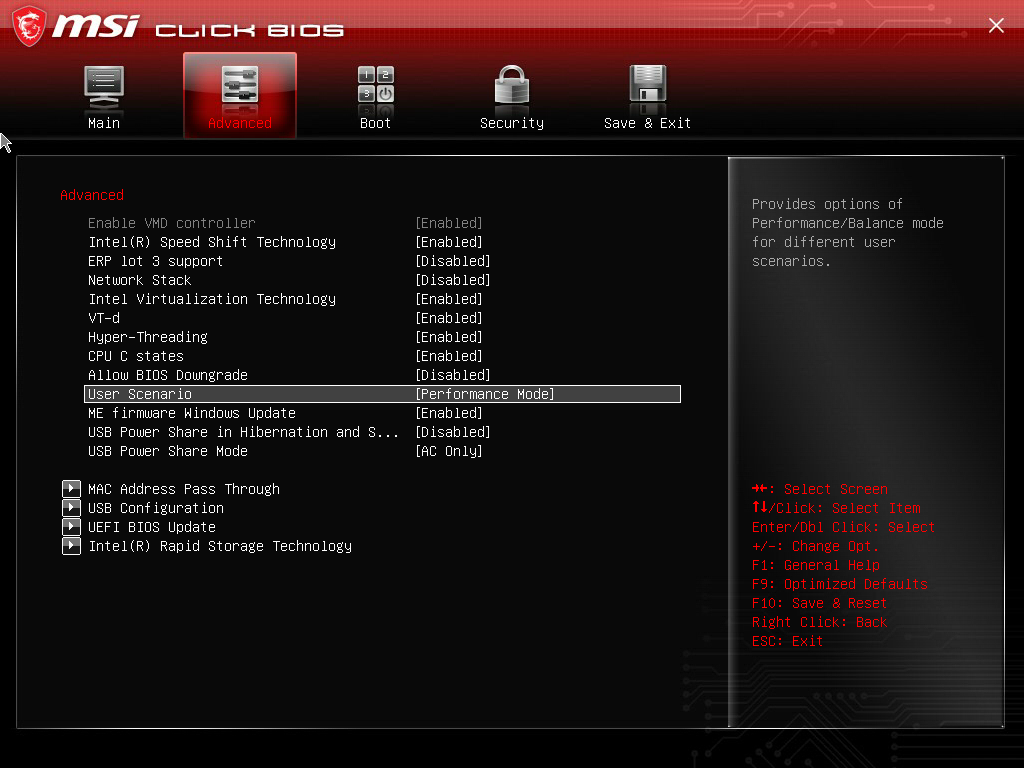Viewport: 1024px width, 768px height.
Task: Click the ESC: Exit hint
Action: click(x=787, y=641)
